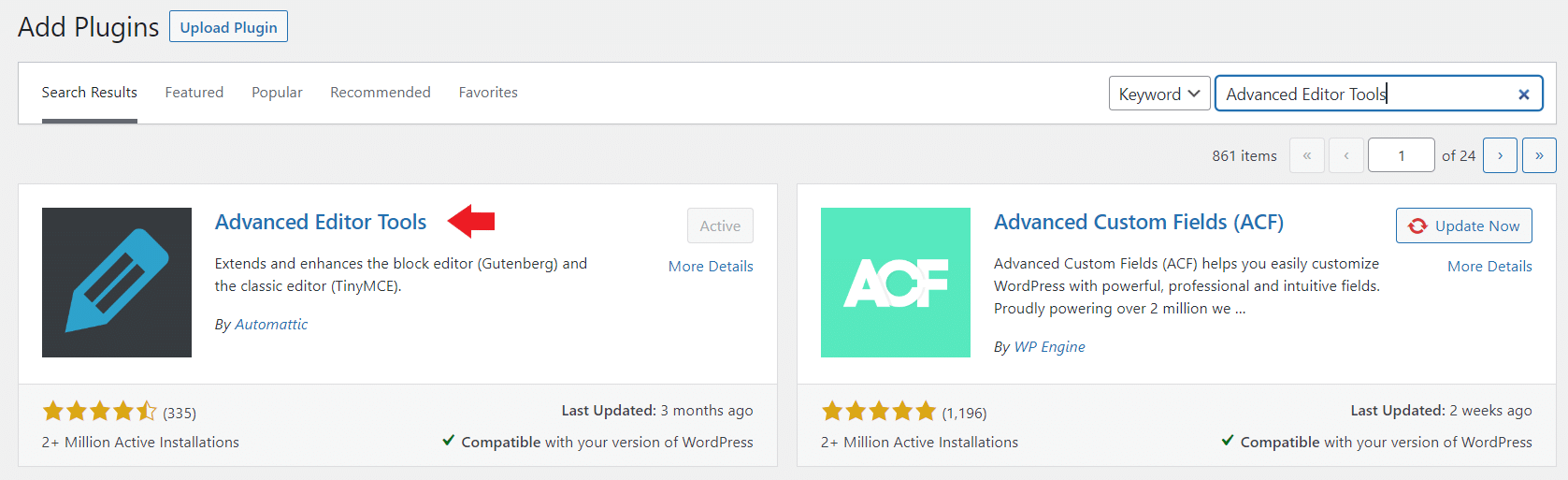Click the (335) ratings count
This screenshot has height=480, width=1568.
(180, 413)
